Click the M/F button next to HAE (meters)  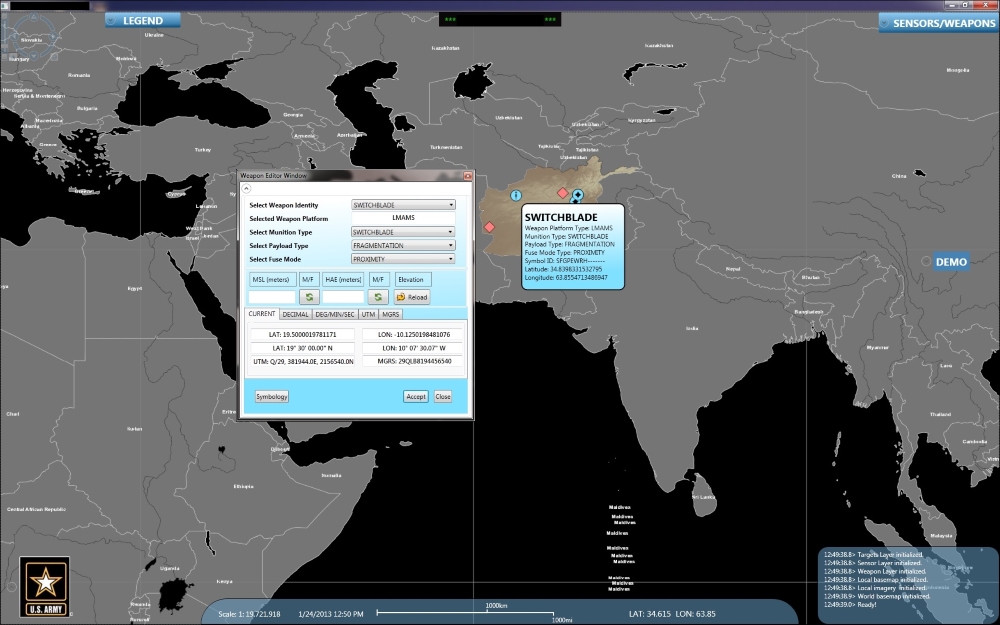tap(378, 279)
